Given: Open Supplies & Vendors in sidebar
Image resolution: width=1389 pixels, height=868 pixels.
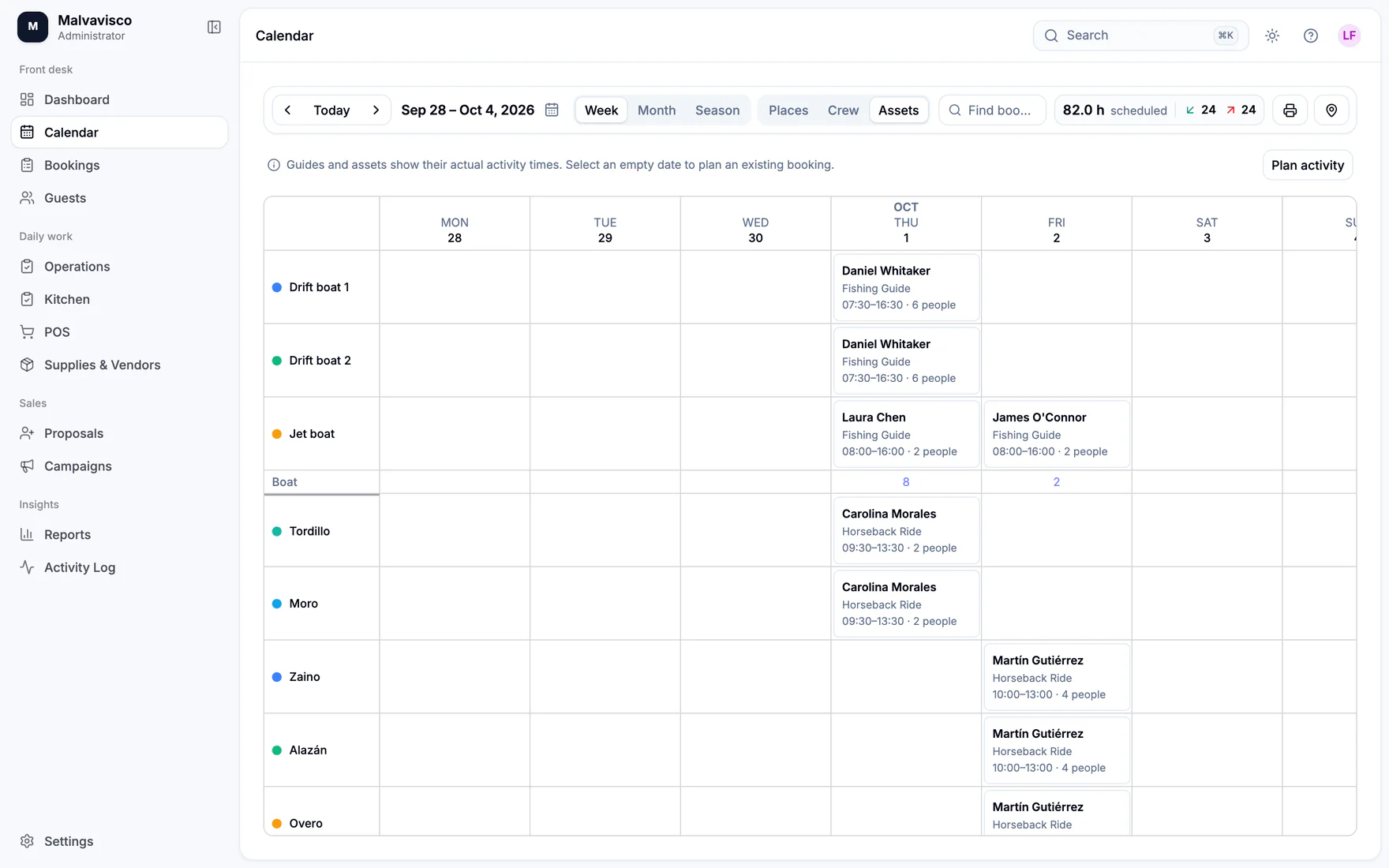Looking at the screenshot, I should click(119, 365).
